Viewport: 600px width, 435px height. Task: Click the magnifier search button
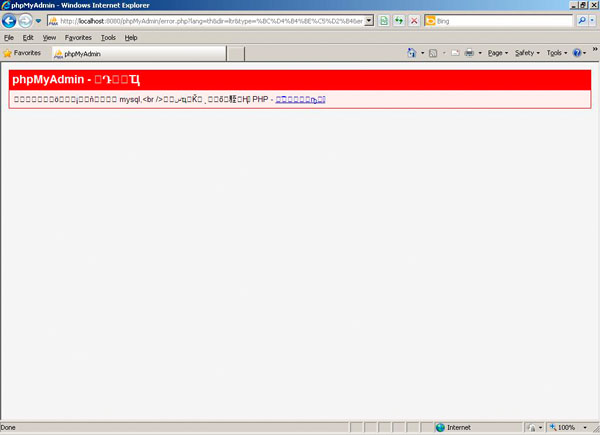[x=582, y=21]
